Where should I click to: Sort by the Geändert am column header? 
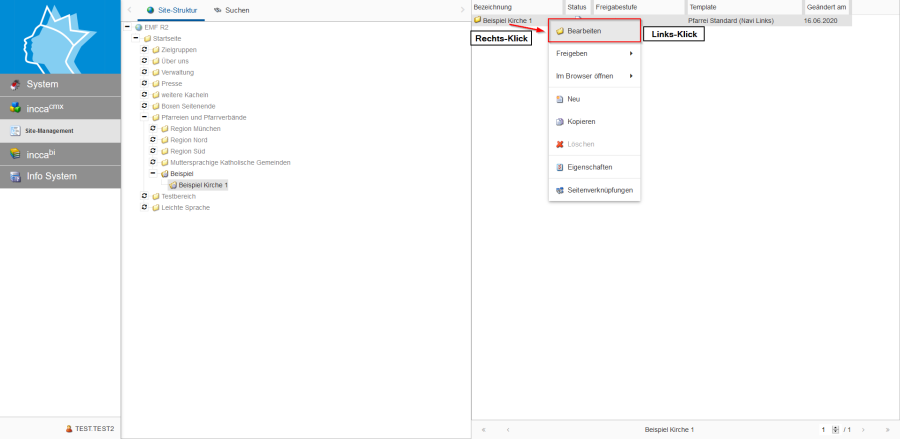826,7
